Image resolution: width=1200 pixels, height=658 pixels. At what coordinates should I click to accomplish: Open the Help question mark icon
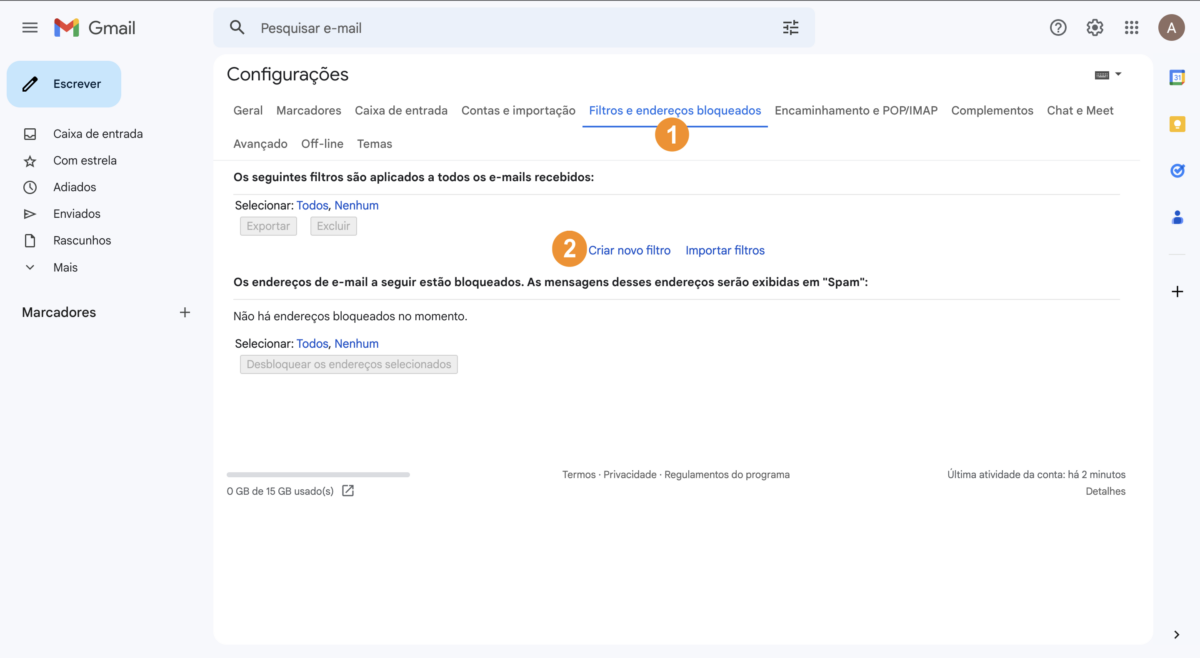tap(1058, 28)
